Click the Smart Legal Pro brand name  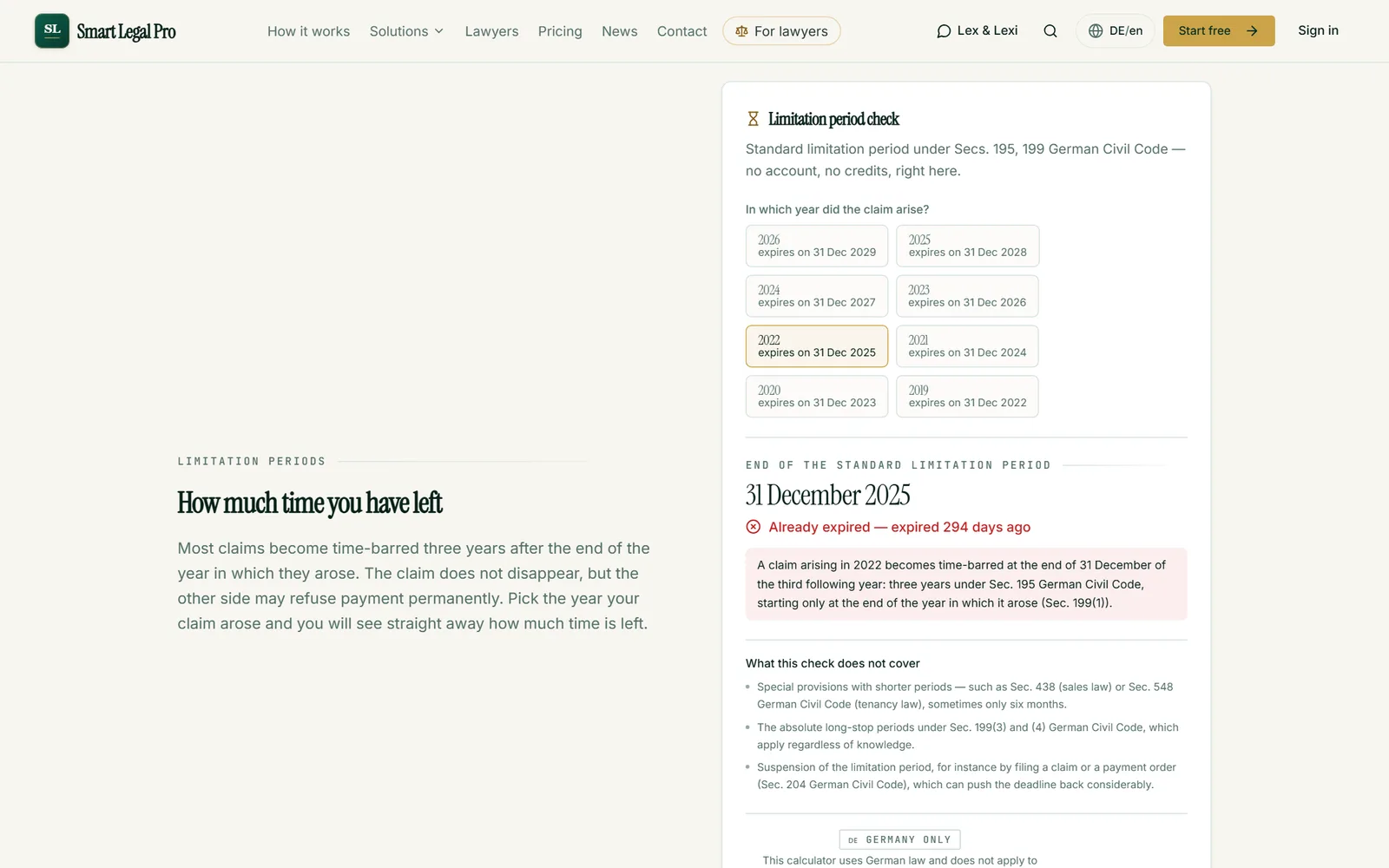coord(126,32)
